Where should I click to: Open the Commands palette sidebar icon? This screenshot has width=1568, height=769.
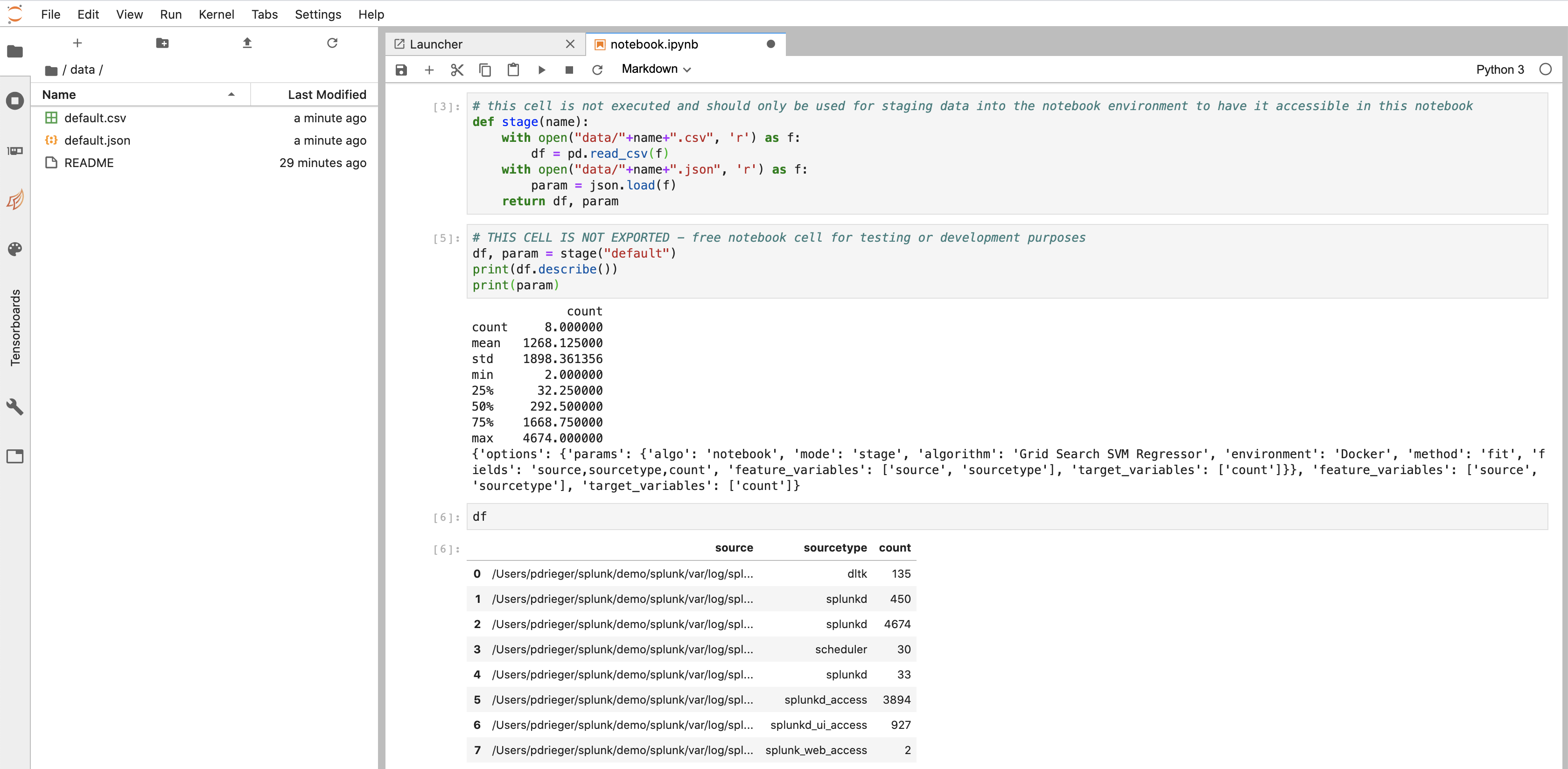pos(14,249)
